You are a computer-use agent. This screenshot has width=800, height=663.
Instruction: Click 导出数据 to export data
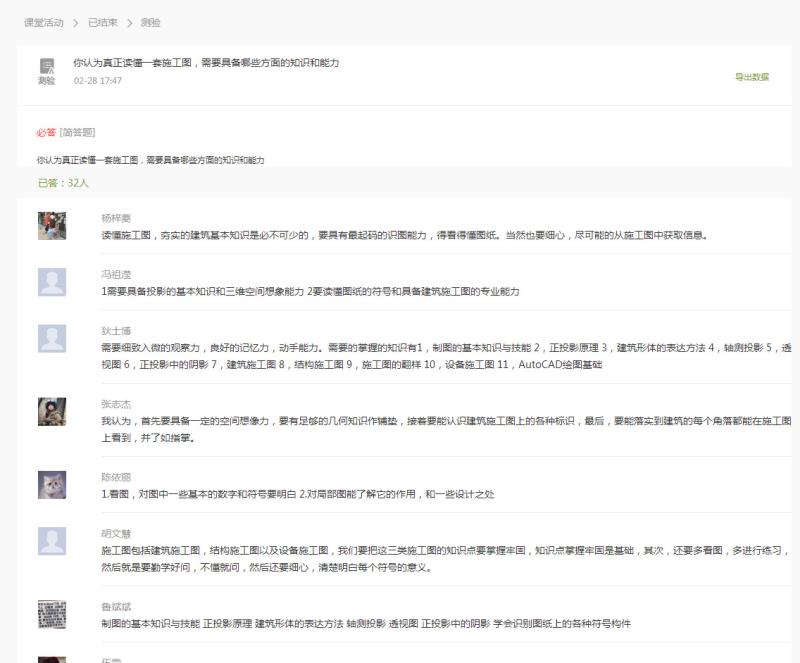tap(752, 76)
